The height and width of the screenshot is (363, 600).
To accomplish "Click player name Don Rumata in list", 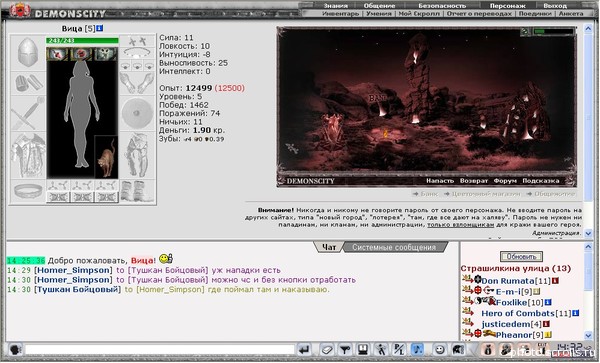I will point(508,281).
